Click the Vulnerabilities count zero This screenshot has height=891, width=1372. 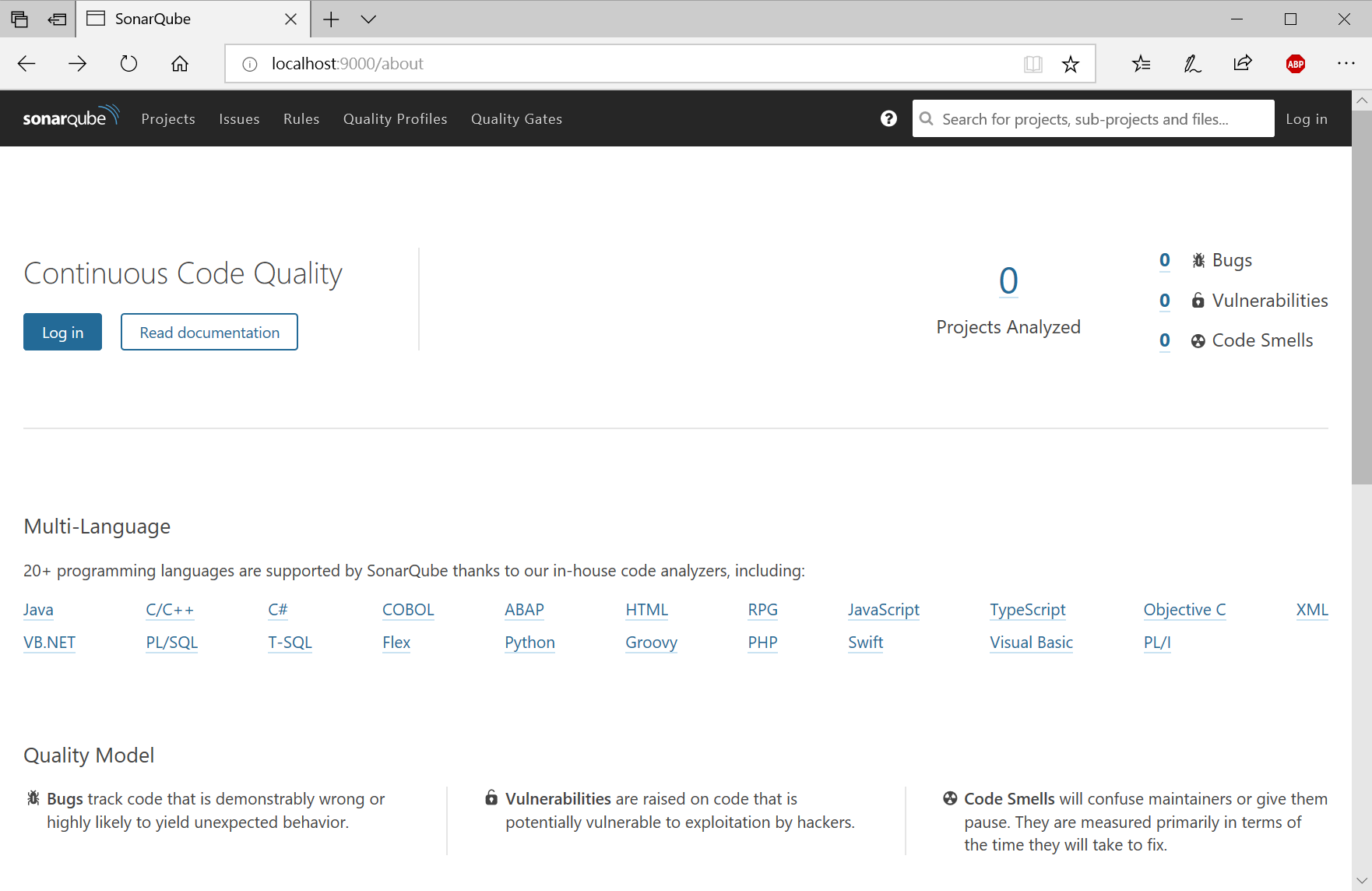(x=1165, y=301)
